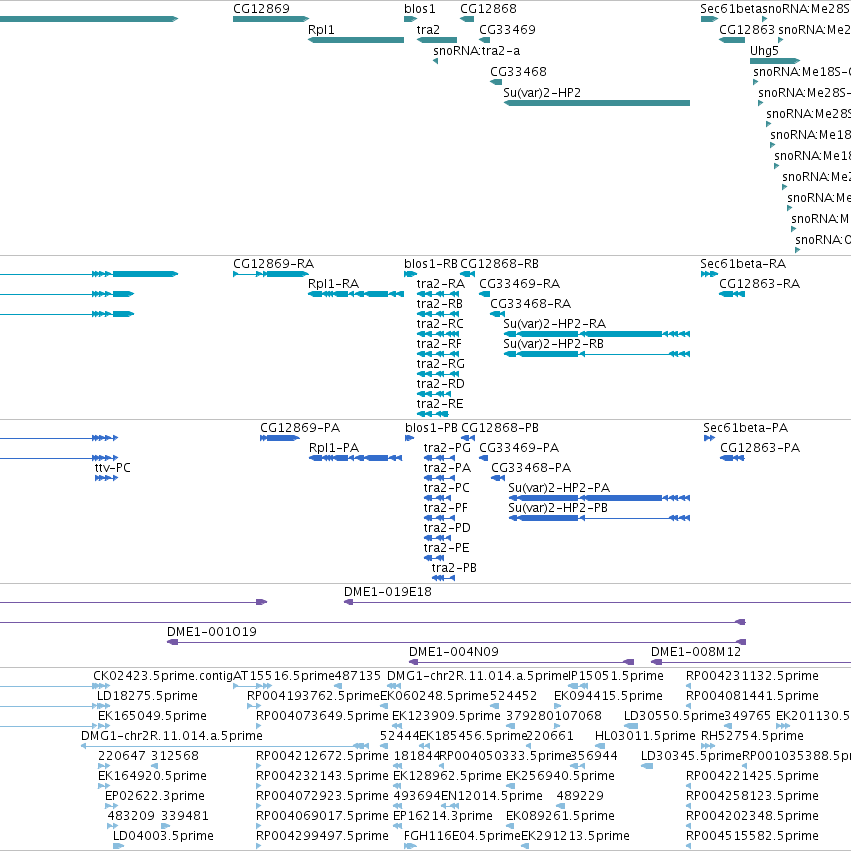The height and width of the screenshot is (851, 851).
Task: Click the tra2-RE transcript label
Action: coord(440,404)
